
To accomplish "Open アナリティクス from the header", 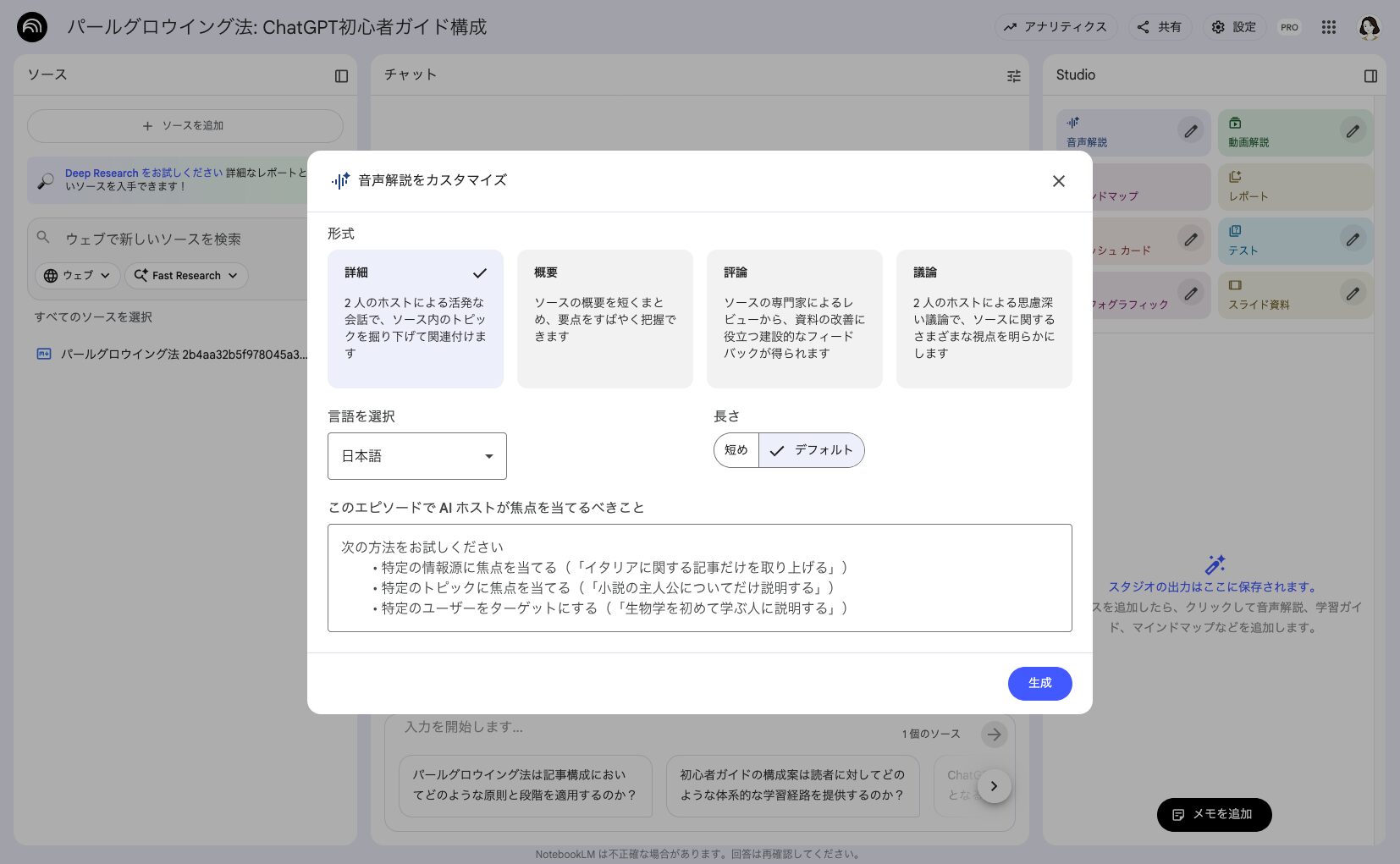I will pyautogui.click(x=1056, y=26).
